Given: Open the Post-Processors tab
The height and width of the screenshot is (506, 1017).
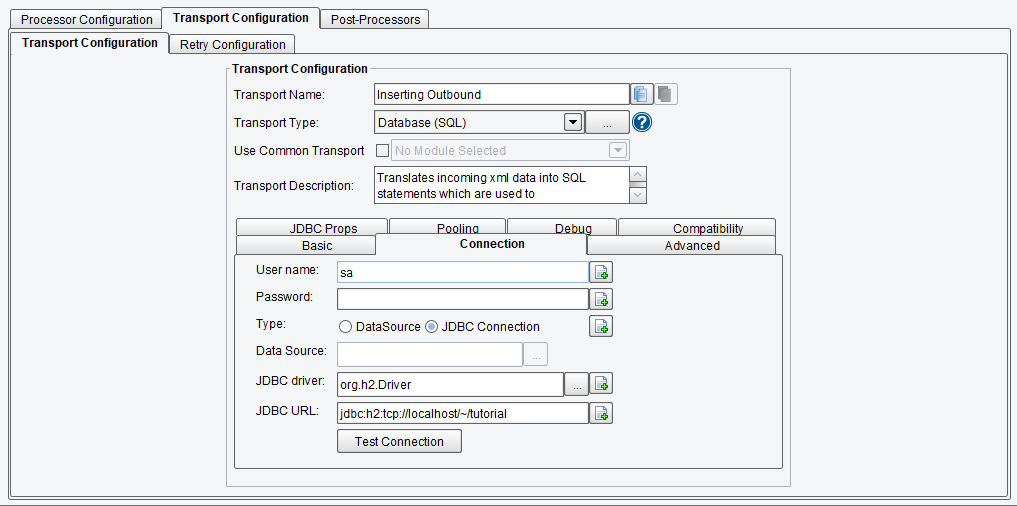Looking at the screenshot, I should pyautogui.click(x=375, y=19).
